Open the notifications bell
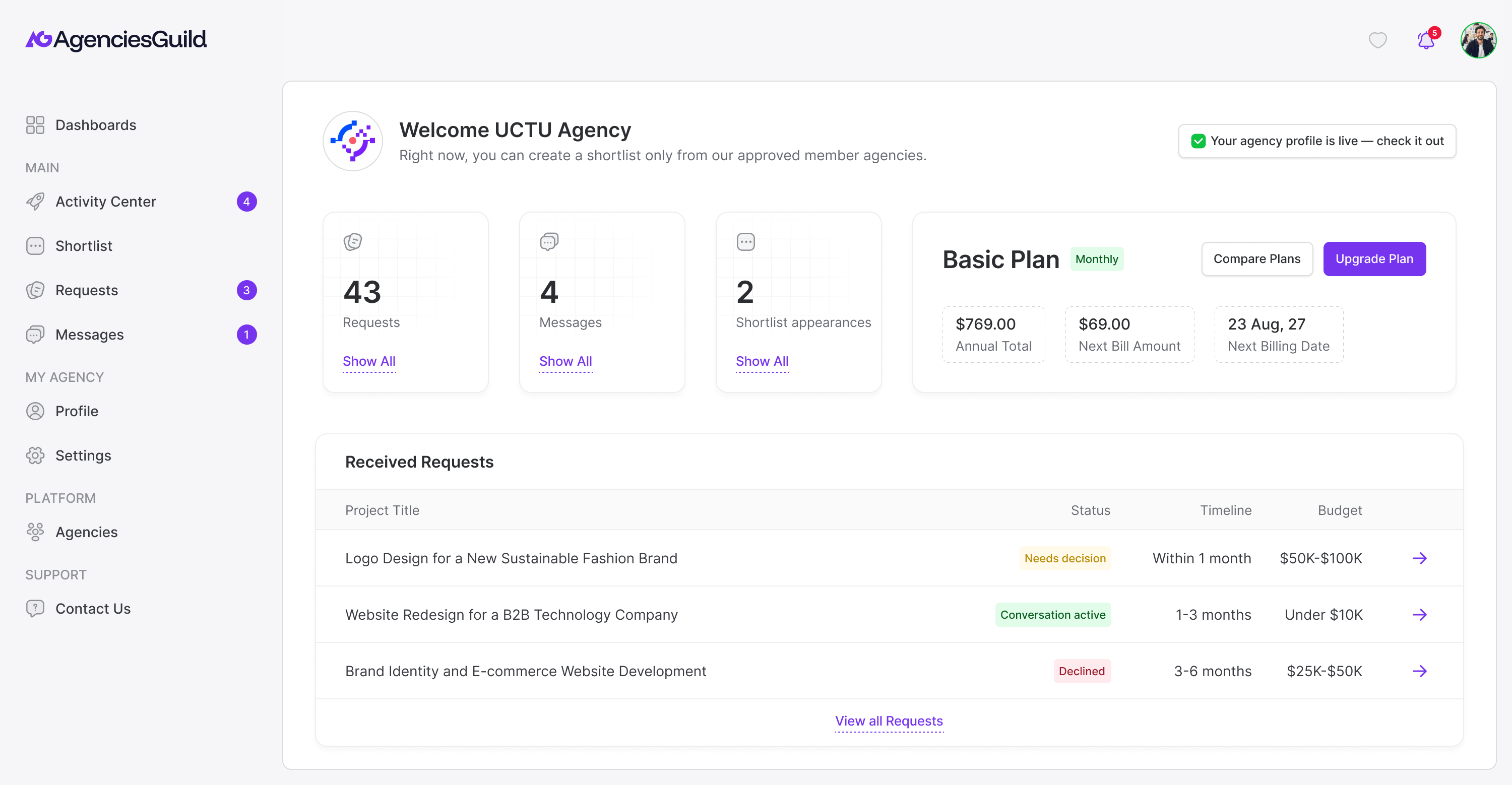The image size is (1512, 785). [1426, 40]
